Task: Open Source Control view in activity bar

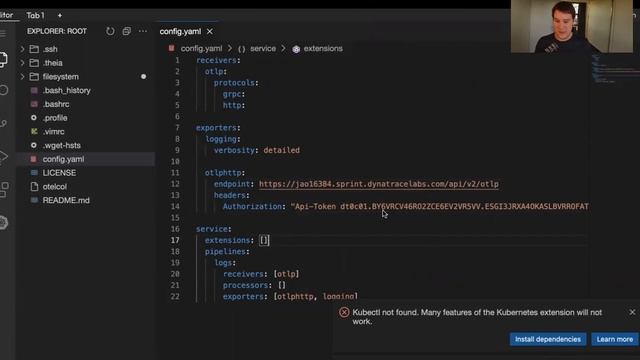Action: pos(4,123)
